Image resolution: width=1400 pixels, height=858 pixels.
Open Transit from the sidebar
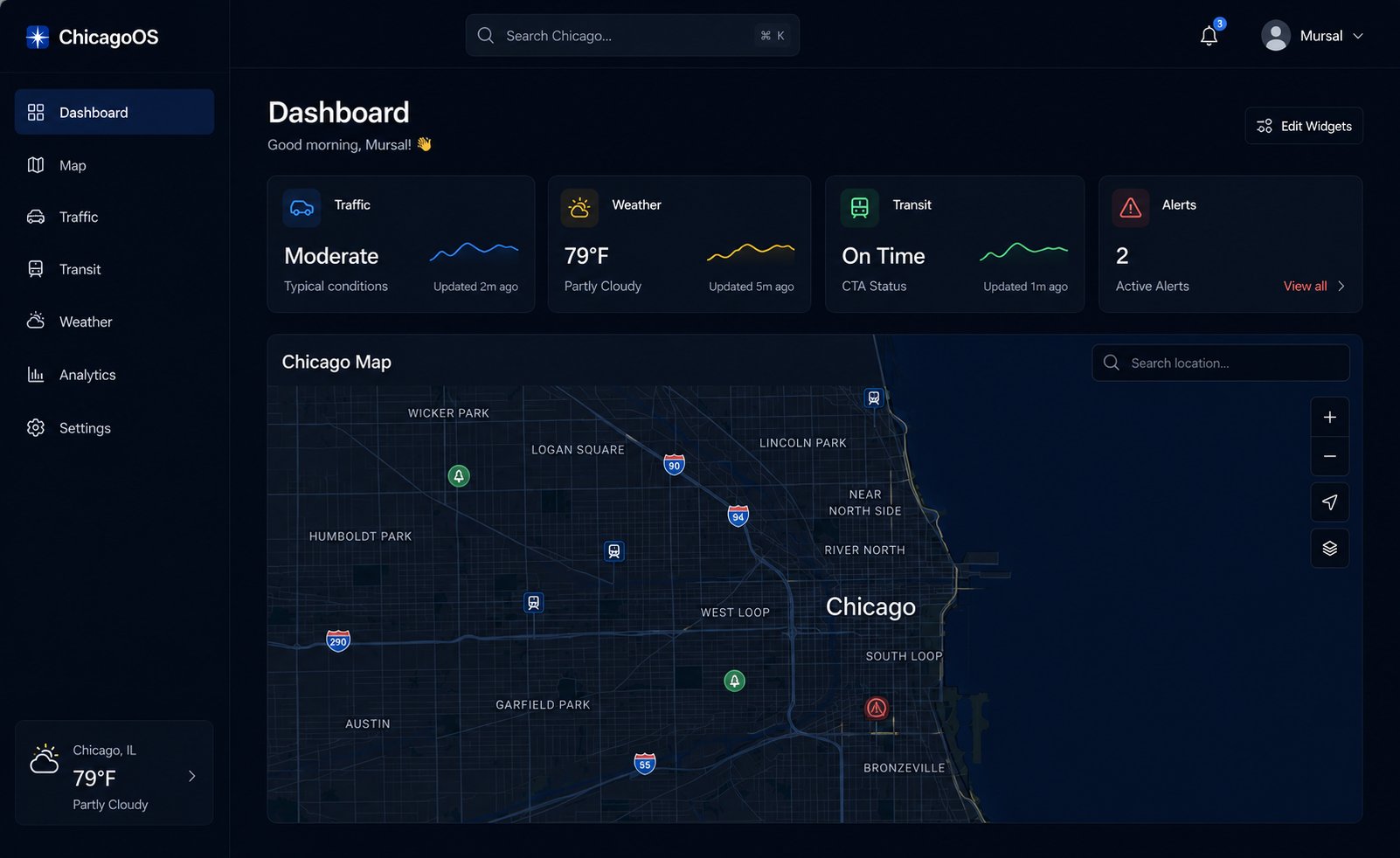tap(114, 269)
